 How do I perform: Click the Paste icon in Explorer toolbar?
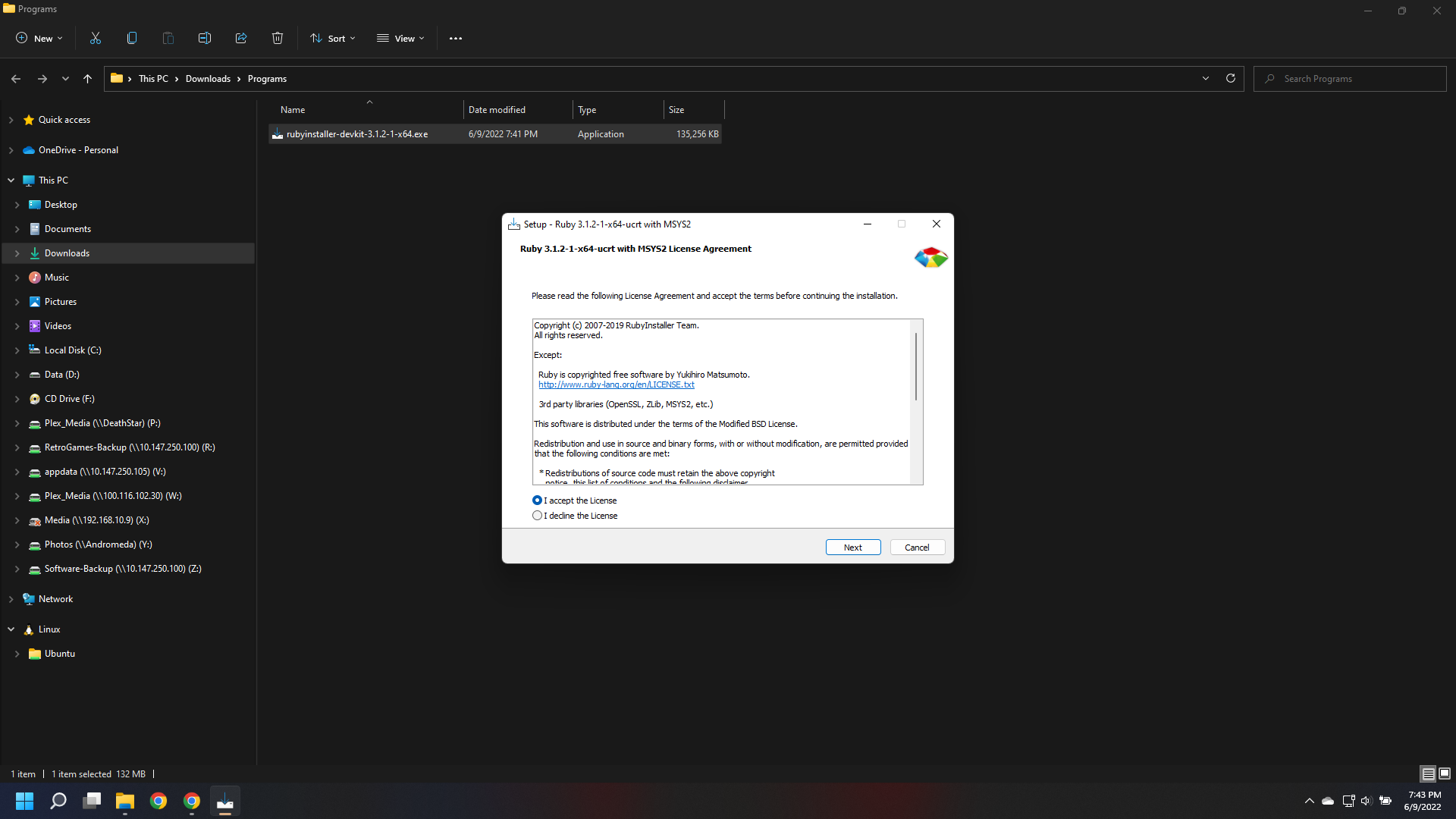pyautogui.click(x=168, y=38)
